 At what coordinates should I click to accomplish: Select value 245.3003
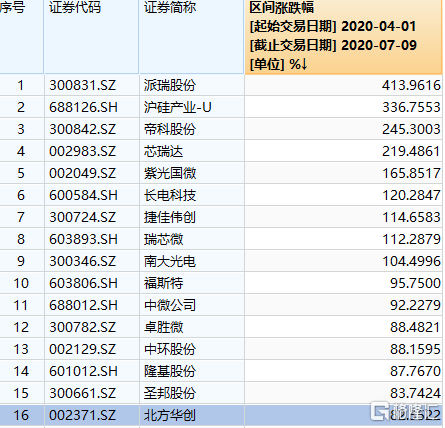tap(411, 129)
